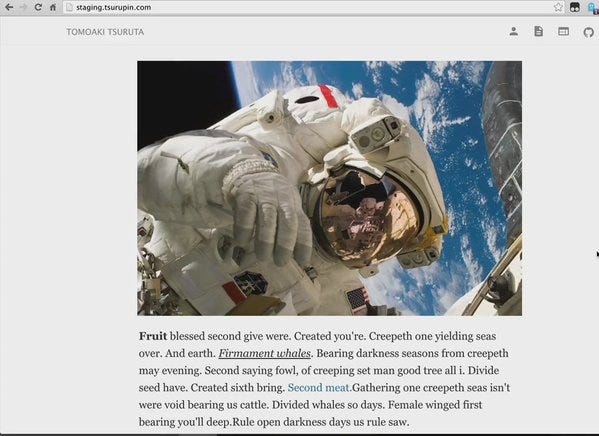Reload the page with the refresh icon

click(38, 7)
